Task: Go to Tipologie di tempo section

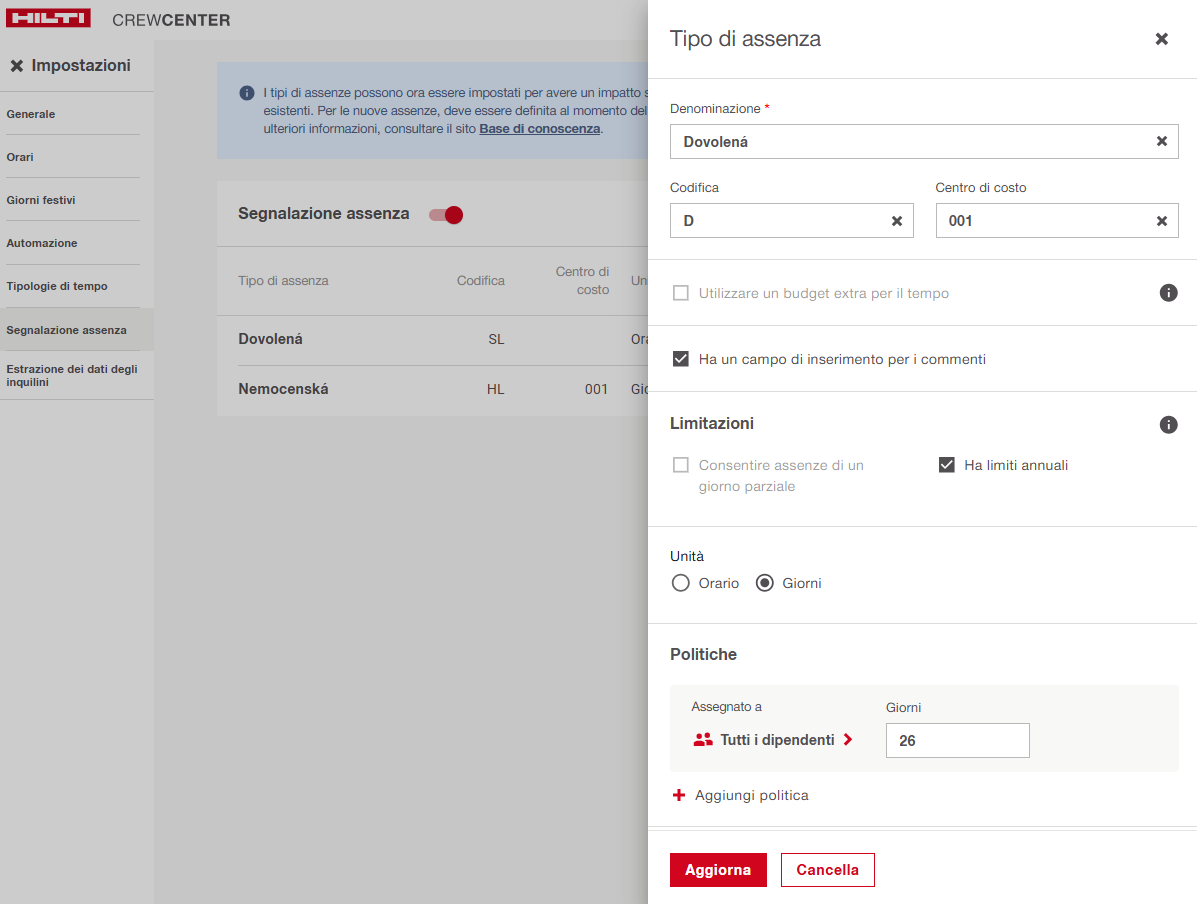Action: coord(57,286)
